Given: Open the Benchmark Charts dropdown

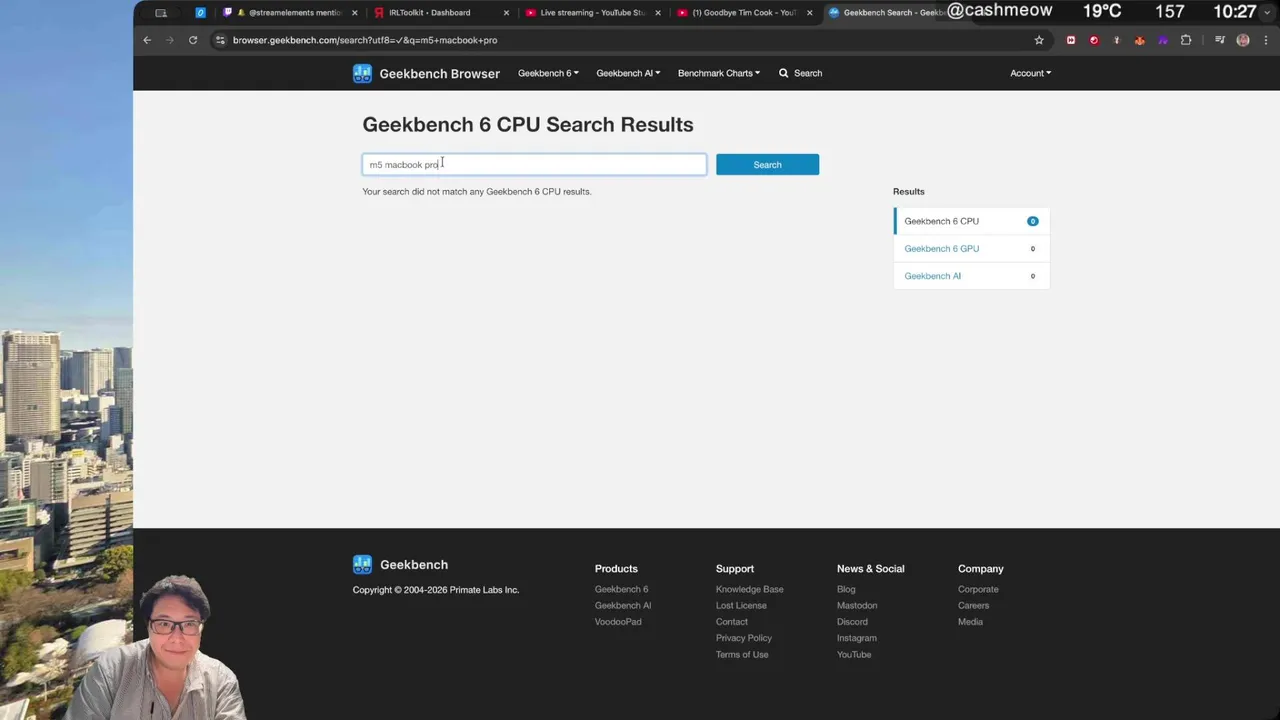Looking at the screenshot, I should (x=719, y=73).
